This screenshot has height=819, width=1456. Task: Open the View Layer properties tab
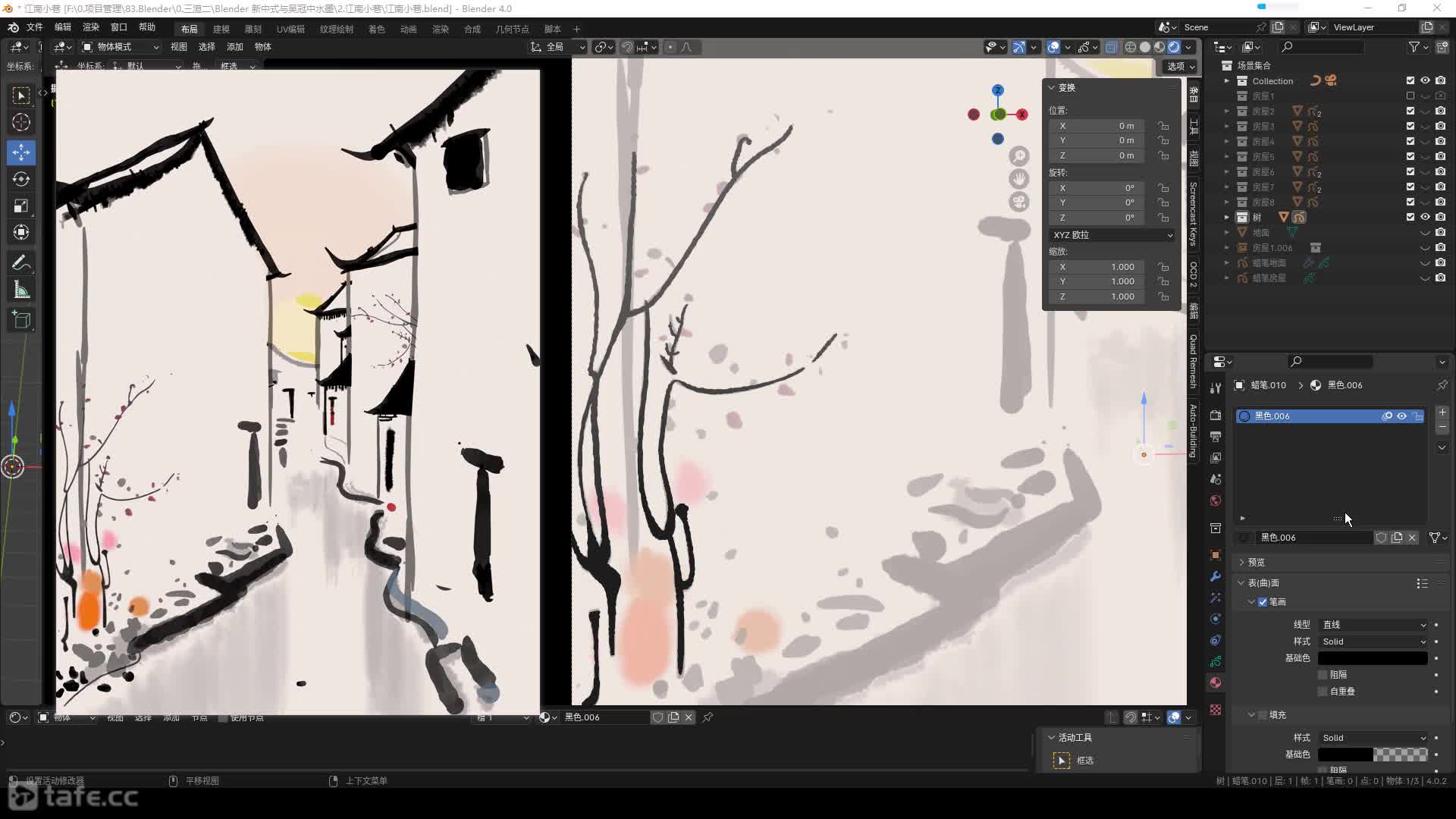1216,457
